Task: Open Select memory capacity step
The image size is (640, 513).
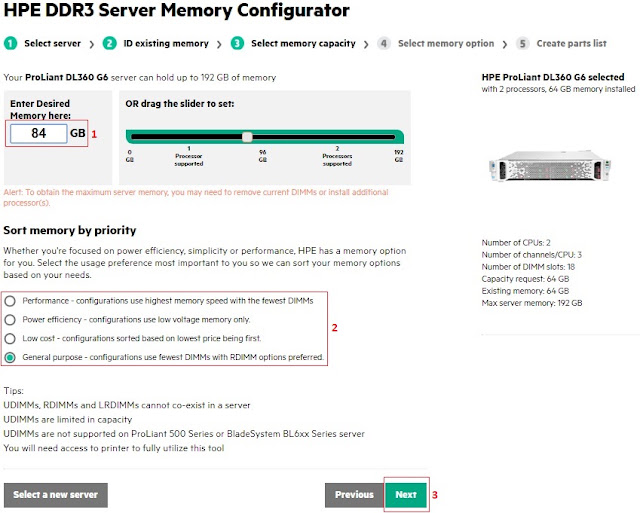Action: coord(303,44)
